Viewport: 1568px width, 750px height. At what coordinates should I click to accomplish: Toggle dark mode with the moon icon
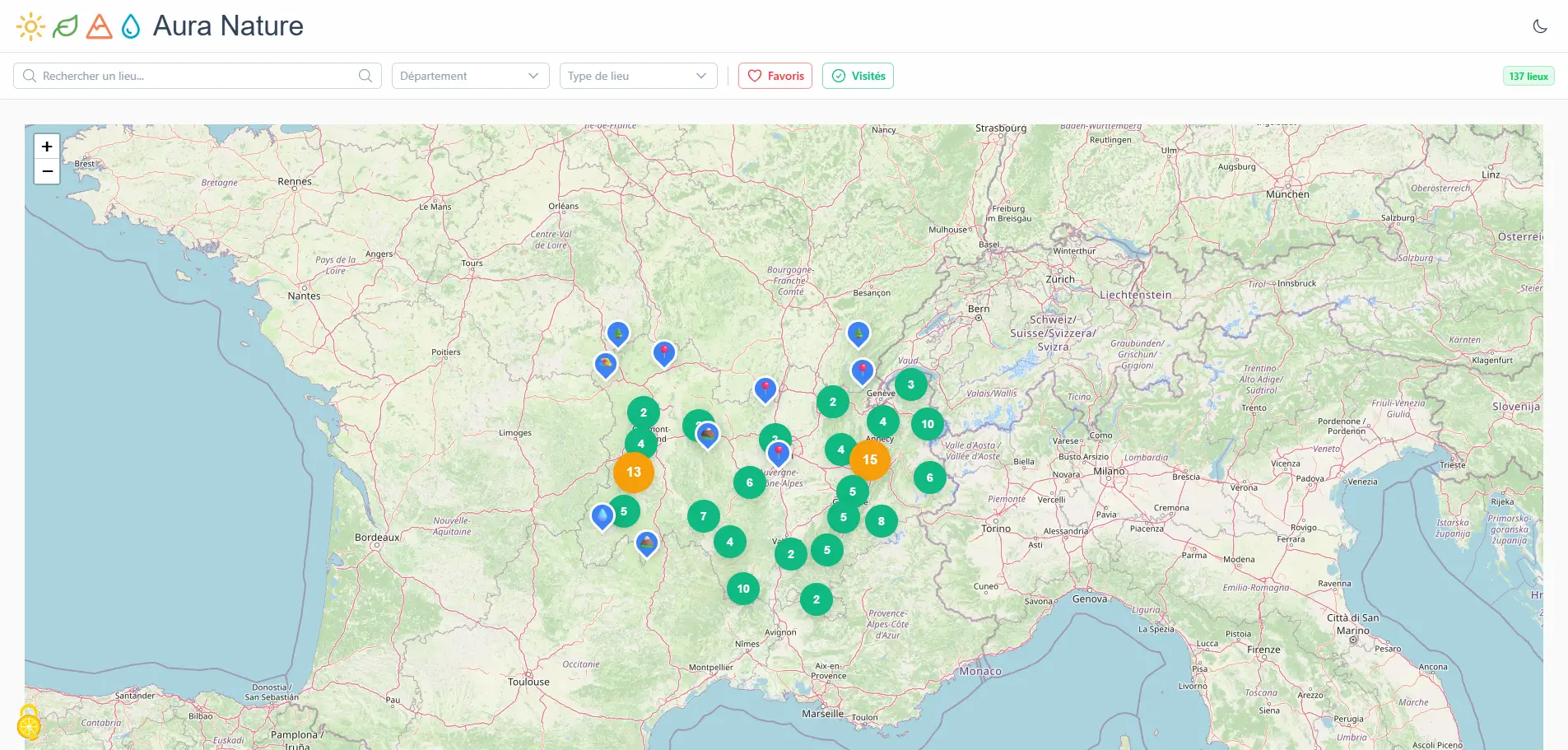tap(1541, 26)
